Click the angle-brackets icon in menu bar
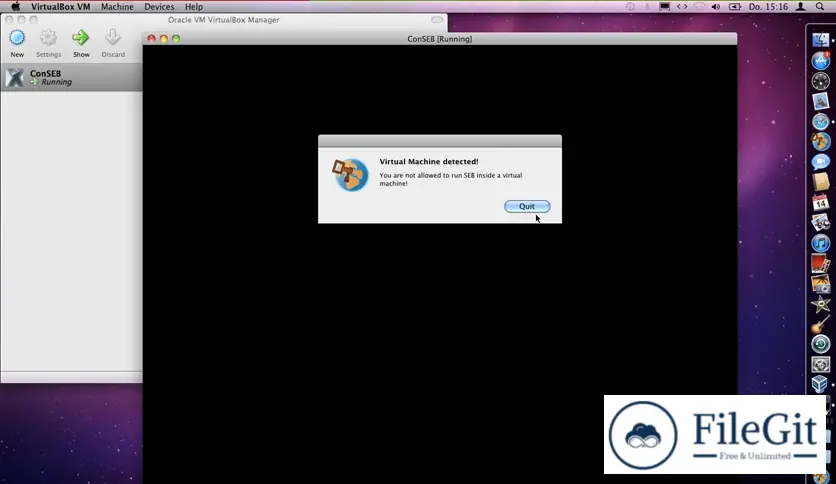836x484 pixels. pyautogui.click(x=682, y=6)
